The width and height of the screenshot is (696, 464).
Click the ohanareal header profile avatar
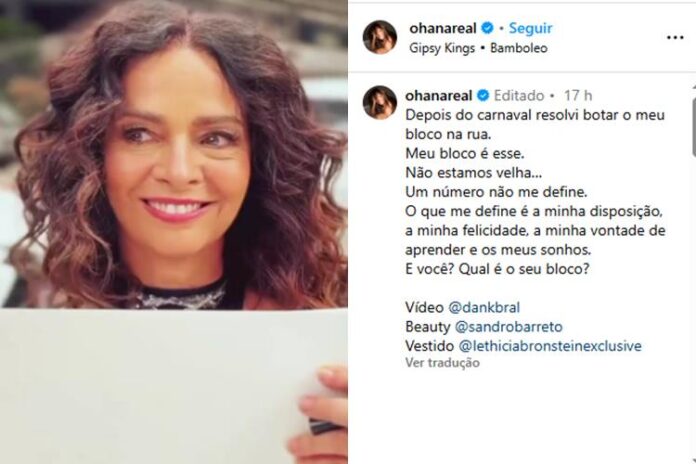coord(380,37)
